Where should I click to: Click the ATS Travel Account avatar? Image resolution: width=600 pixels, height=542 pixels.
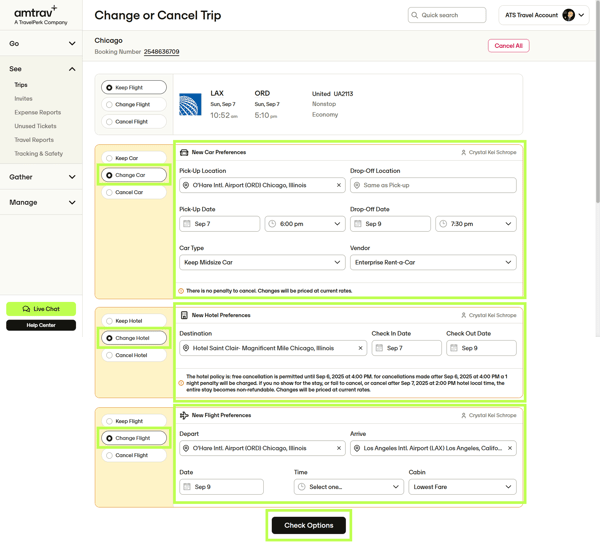click(x=569, y=15)
